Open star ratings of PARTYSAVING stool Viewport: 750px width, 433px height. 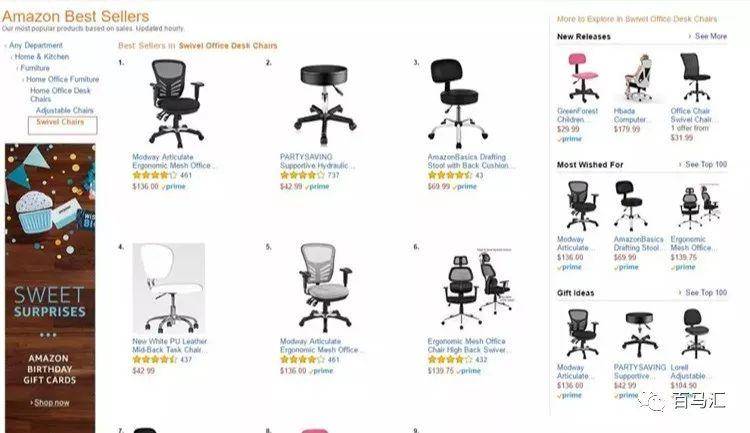pyautogui.click(x=302, y=175)
